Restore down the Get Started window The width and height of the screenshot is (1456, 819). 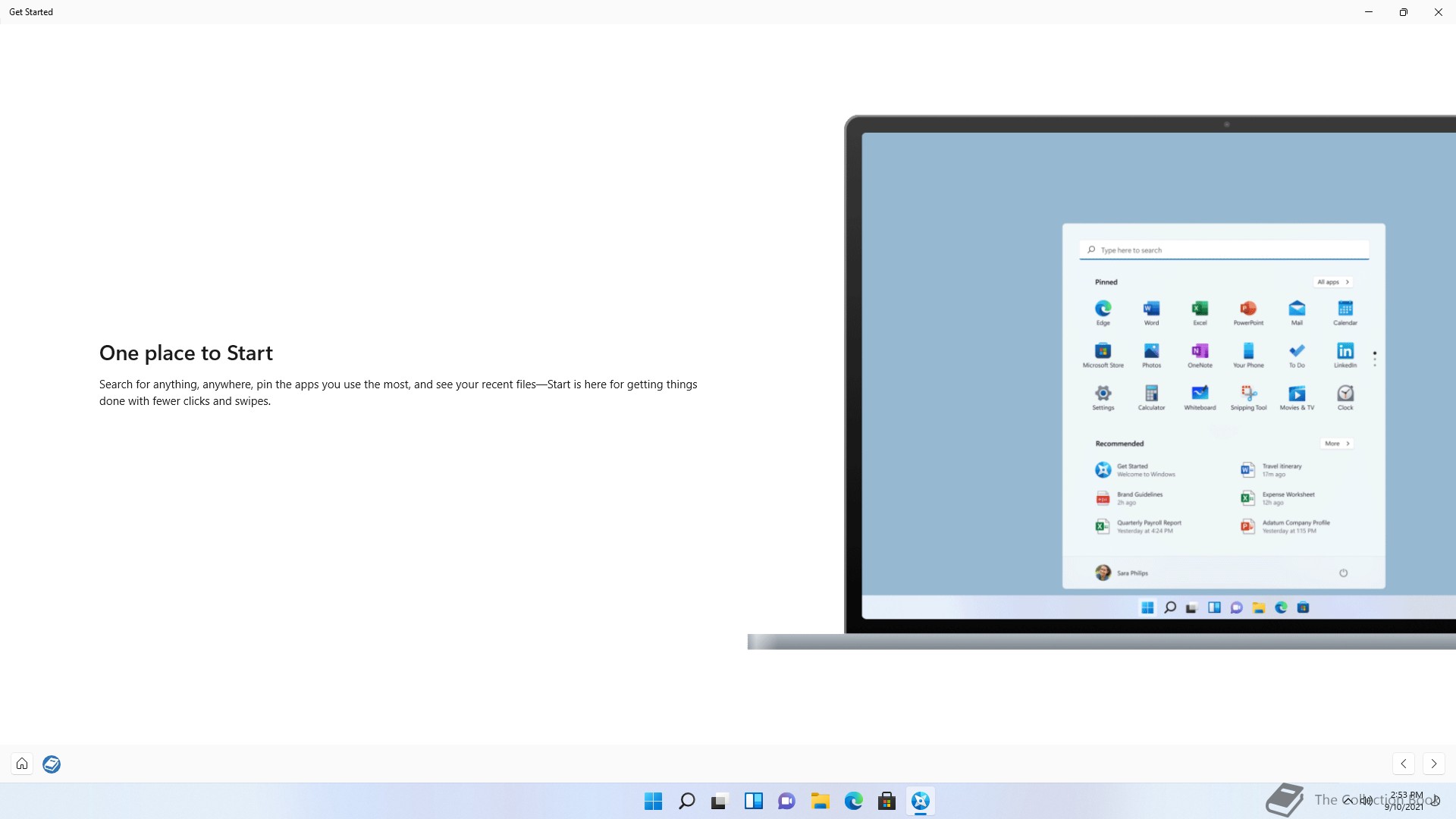click(x=1404, y=12)
